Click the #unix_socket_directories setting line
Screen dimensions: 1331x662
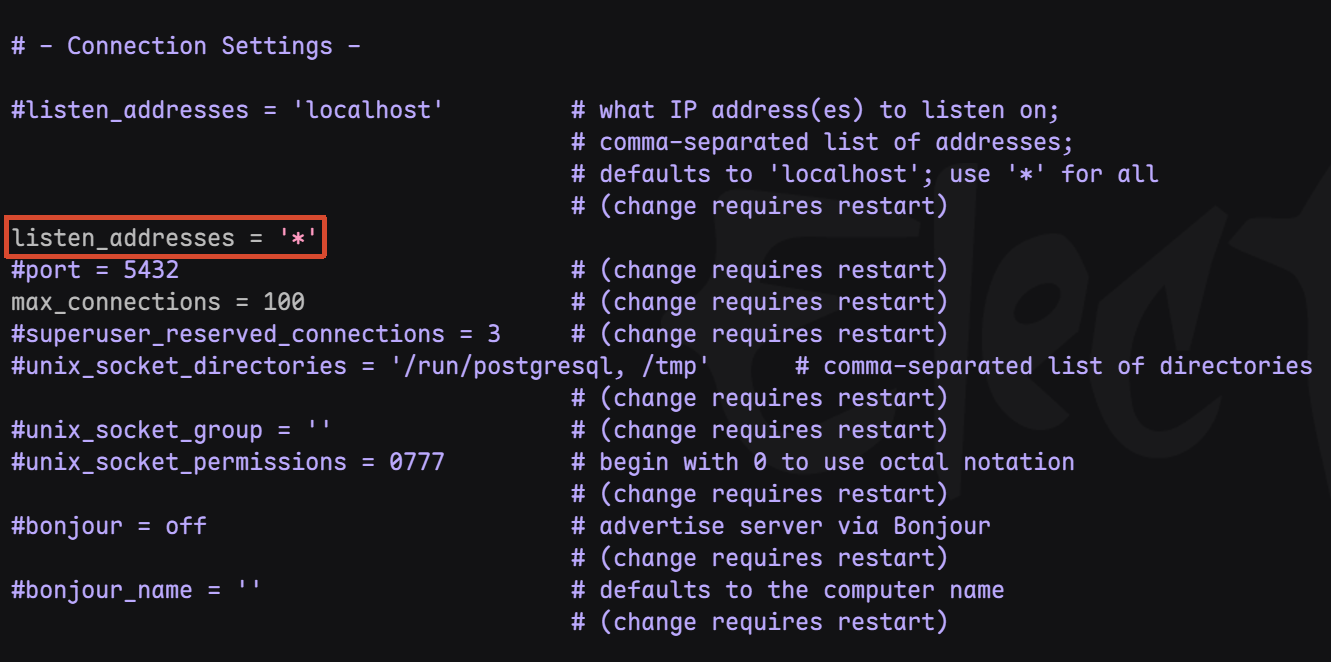click(360, 366)
